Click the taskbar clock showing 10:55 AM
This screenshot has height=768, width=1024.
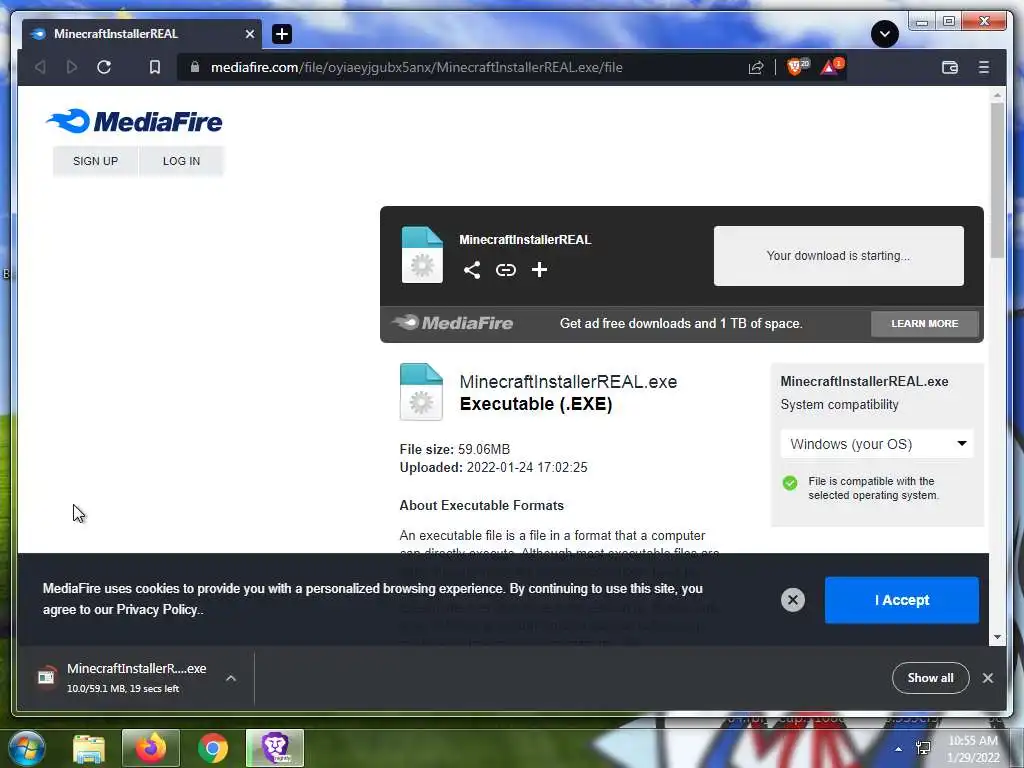[x=972, y=748]
